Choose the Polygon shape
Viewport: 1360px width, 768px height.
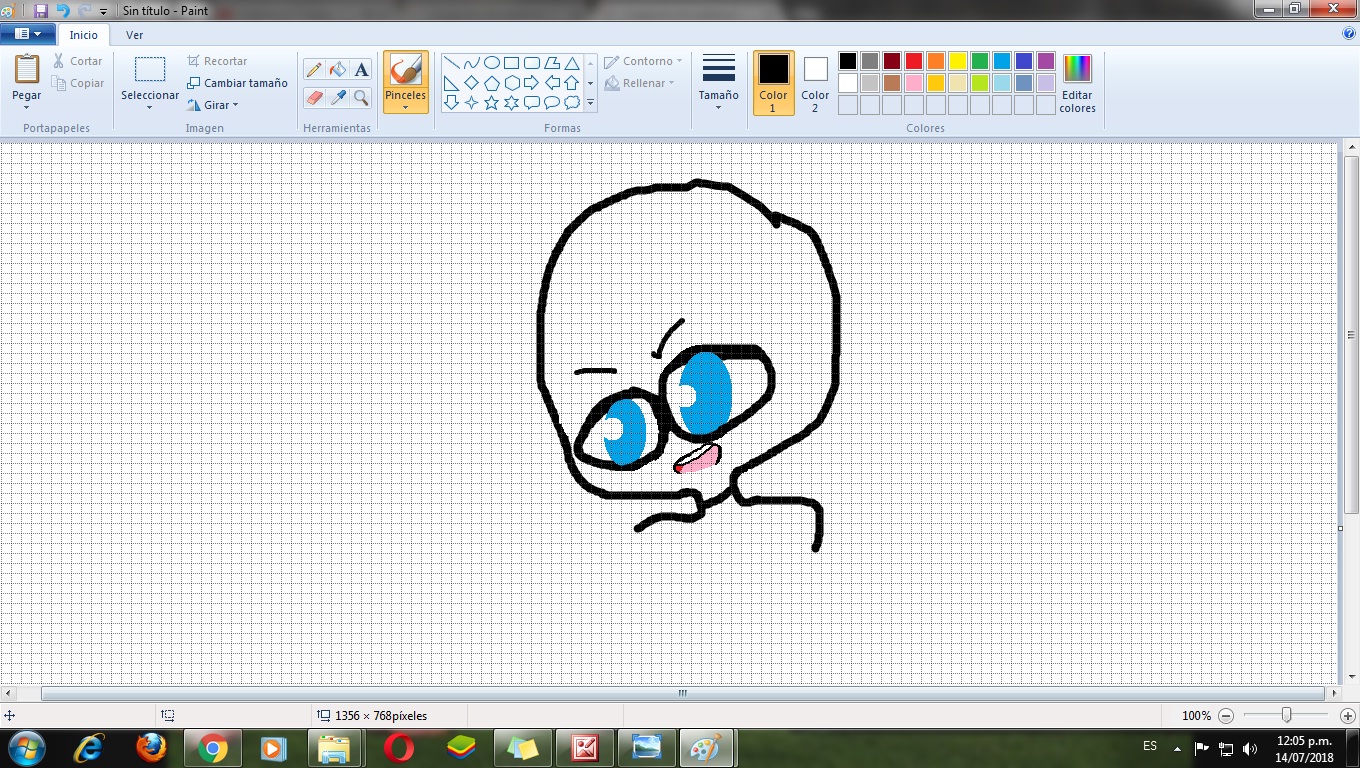point(552,63)
